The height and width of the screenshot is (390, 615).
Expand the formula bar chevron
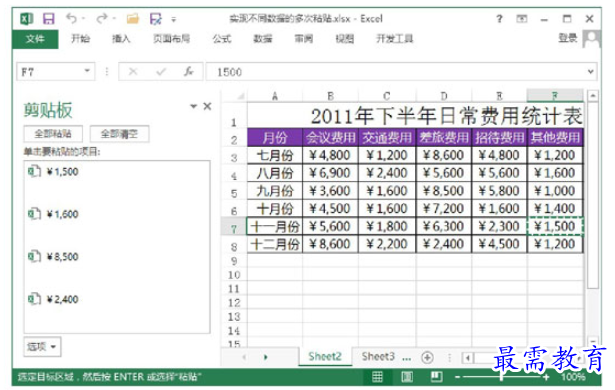pos(590,71)
